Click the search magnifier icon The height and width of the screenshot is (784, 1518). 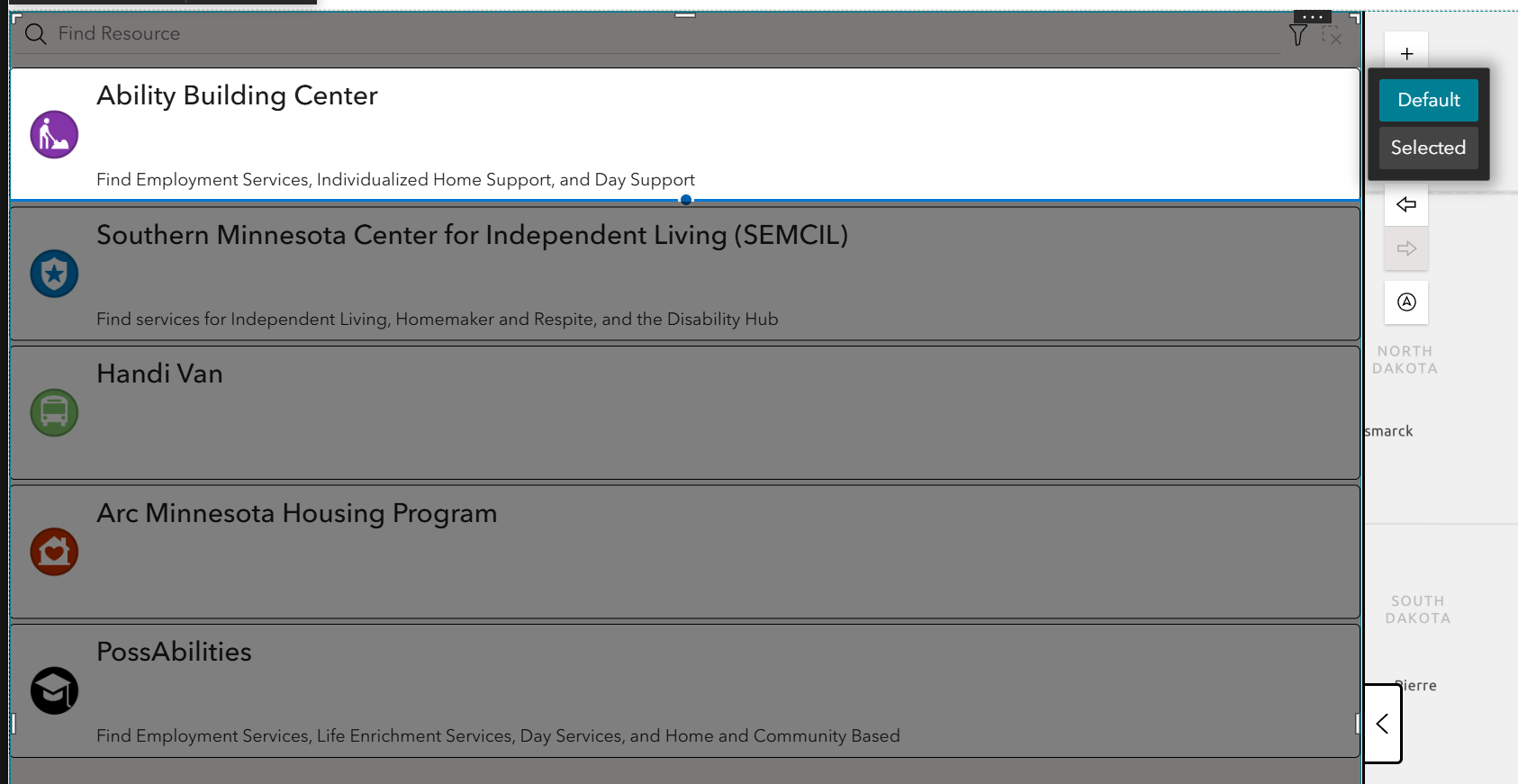point(35,34)
